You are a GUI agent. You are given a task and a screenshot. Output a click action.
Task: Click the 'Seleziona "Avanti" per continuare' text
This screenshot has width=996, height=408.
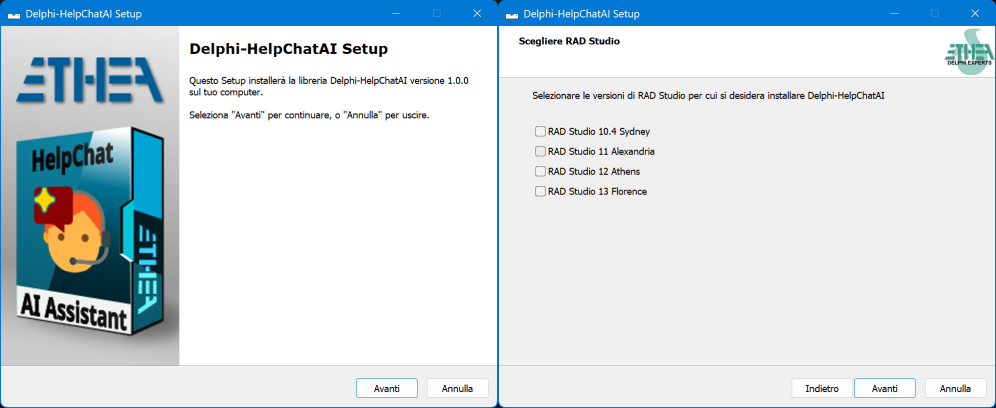(309, 116)
